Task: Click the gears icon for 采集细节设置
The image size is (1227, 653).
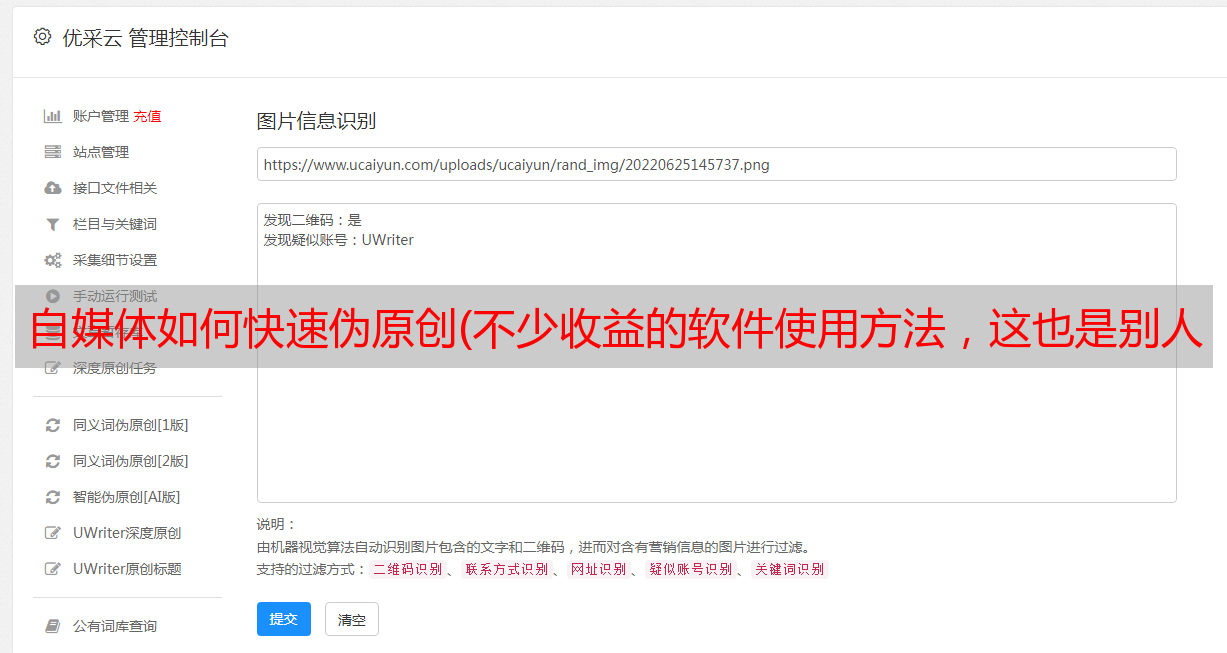Action: pos(53,260)
